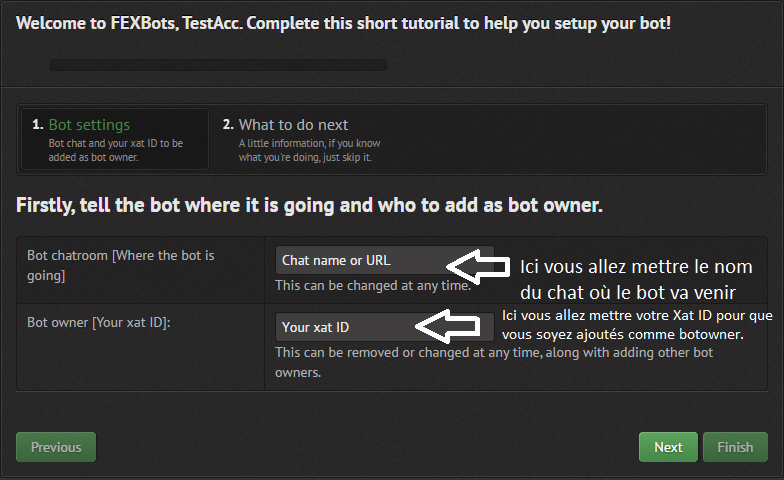Click hint about removing or changing bot owners
784x480 pixels.
494,362
